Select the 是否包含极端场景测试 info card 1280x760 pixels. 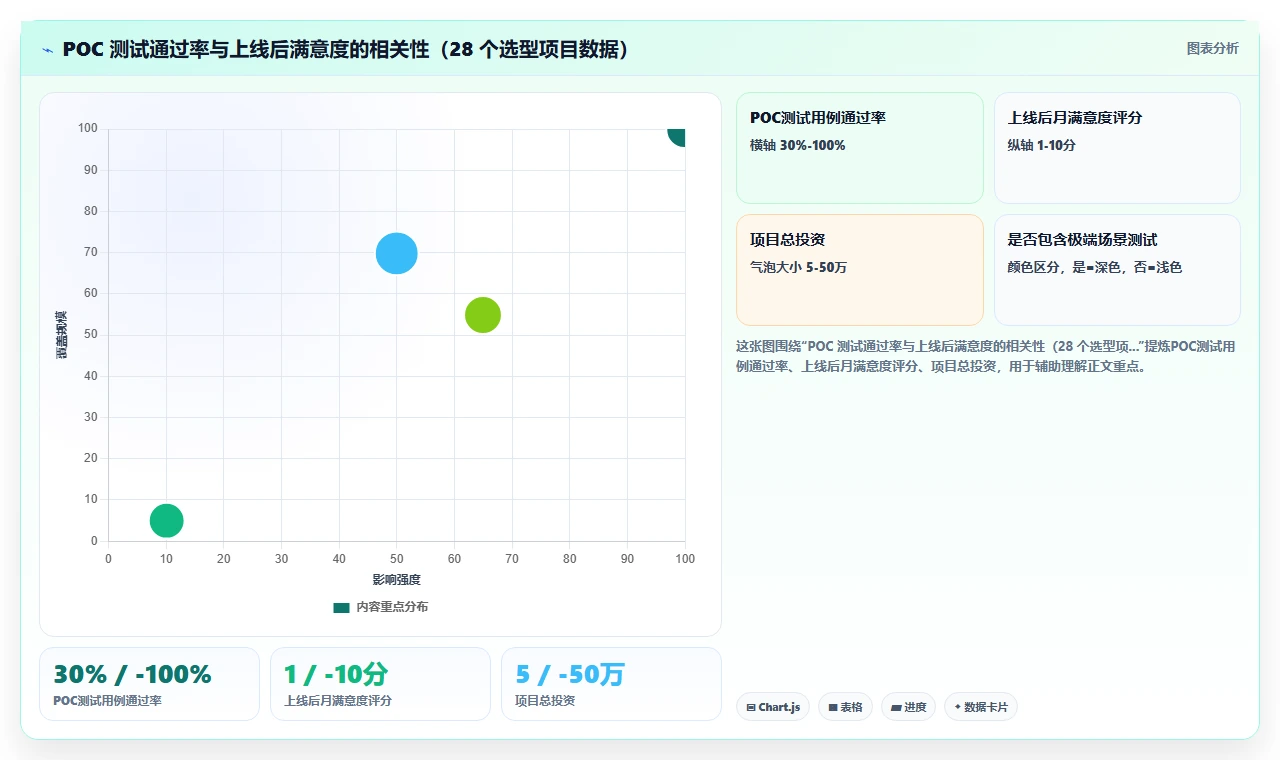tap(1117, 270)
